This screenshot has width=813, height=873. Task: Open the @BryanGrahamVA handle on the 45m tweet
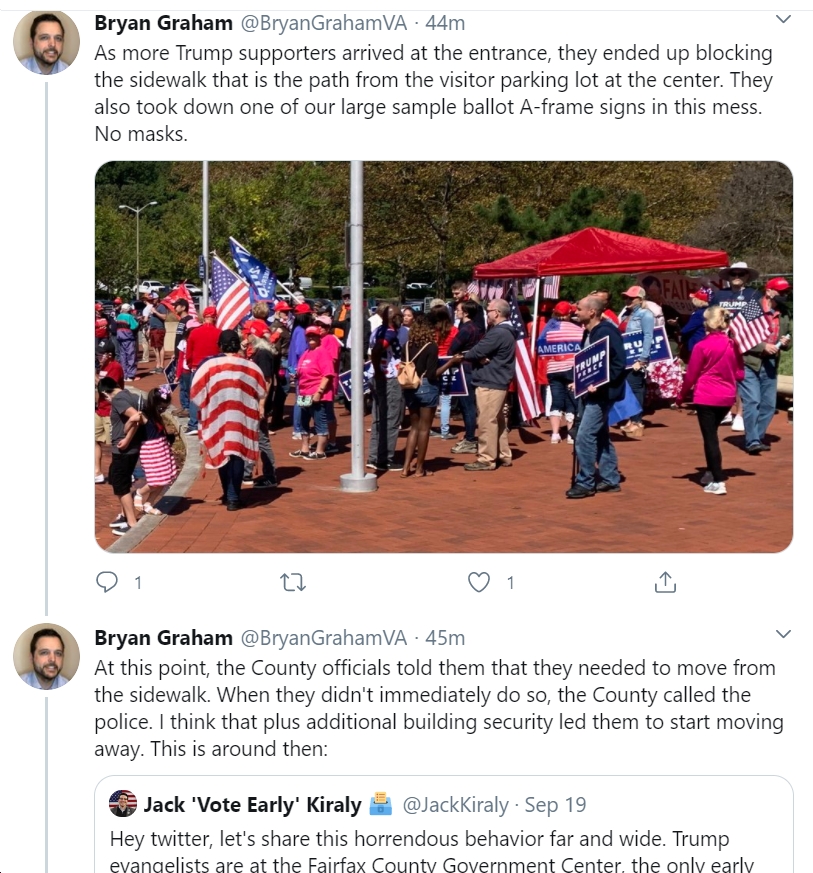pyautogui.click(x=324, y=637)
